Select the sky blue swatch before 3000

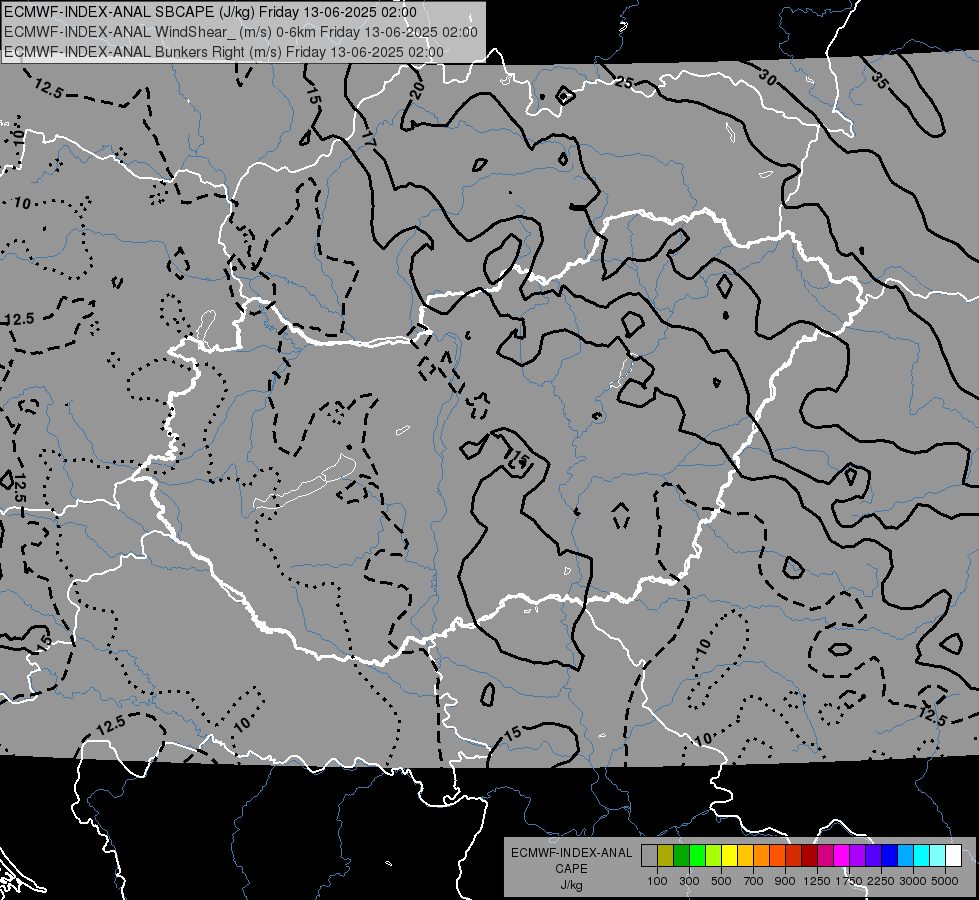[x=906, y=855]
